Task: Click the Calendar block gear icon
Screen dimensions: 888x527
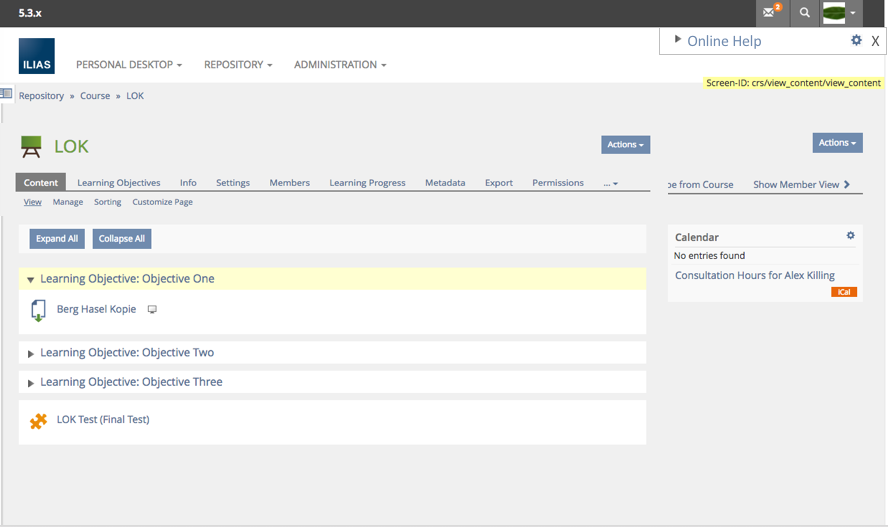Action: pos(851,236)
